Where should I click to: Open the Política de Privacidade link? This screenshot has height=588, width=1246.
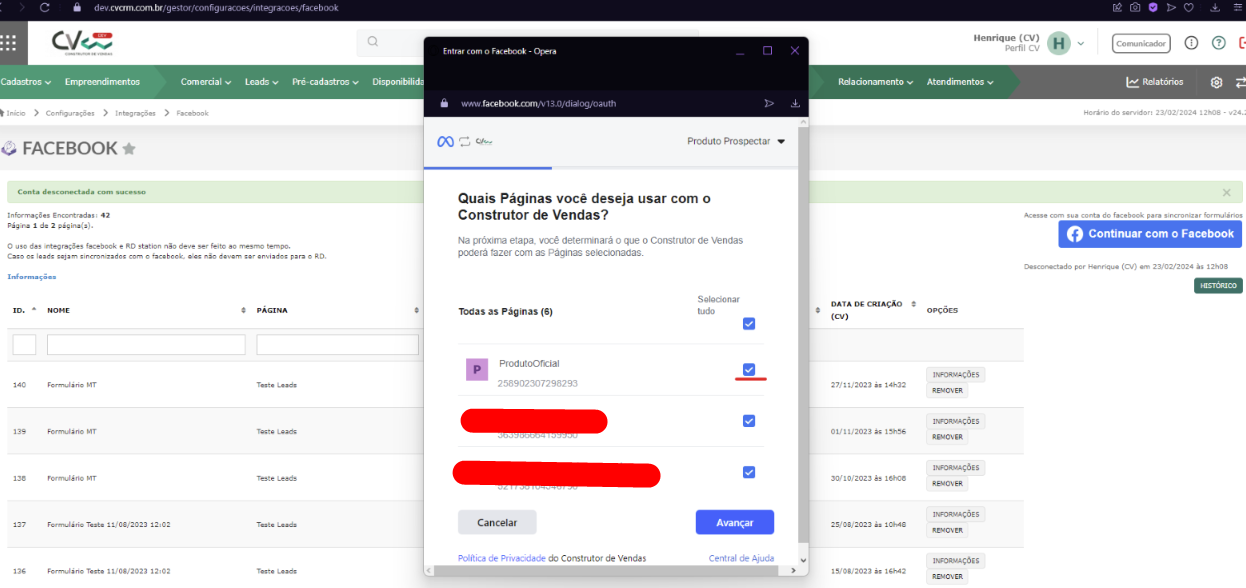point(502,558)
